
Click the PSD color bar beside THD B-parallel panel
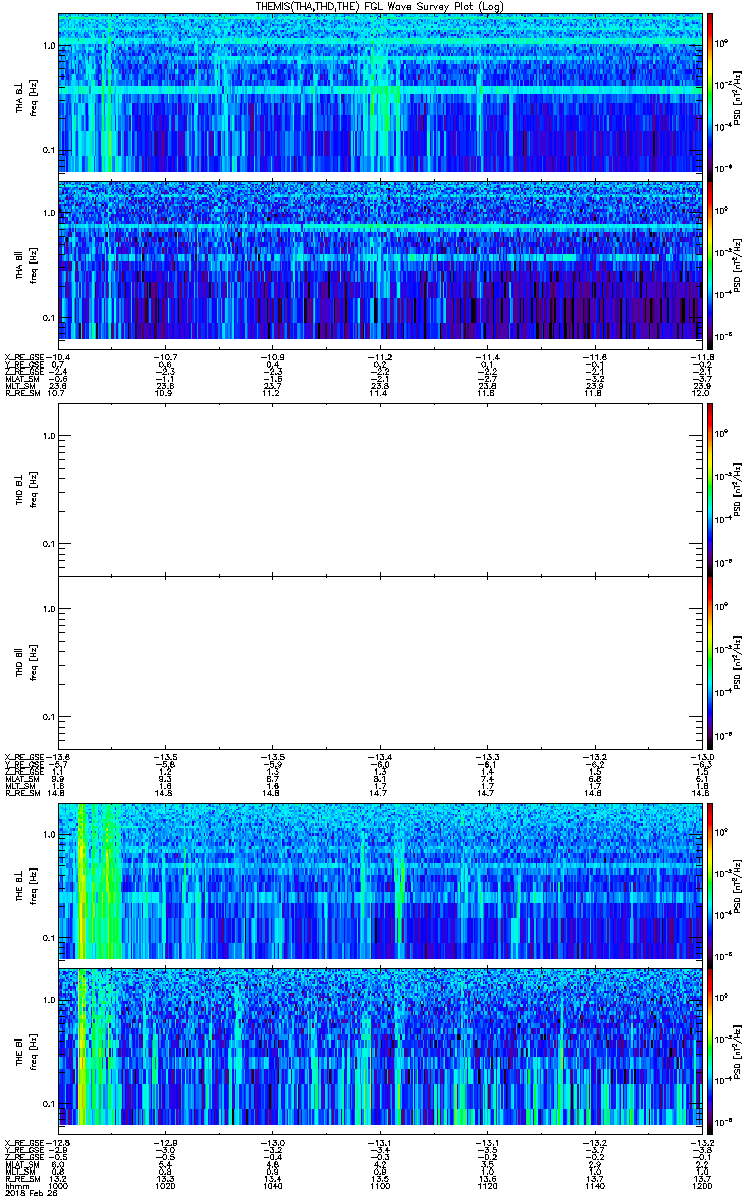coord(710,662)
